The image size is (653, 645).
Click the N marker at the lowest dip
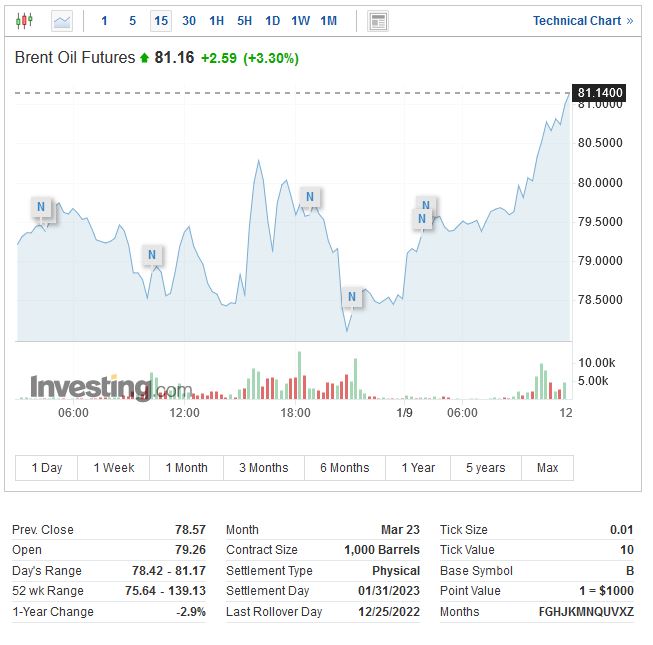pyautogui.click(x=351, y=297)
